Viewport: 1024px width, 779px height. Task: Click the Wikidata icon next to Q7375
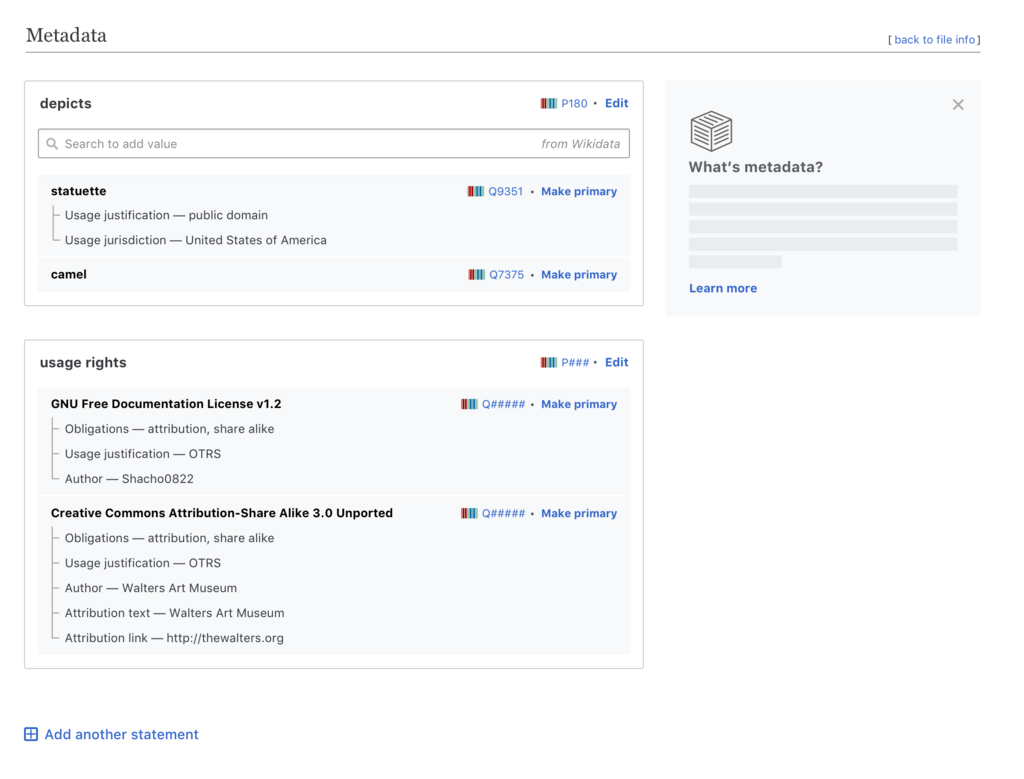pos(477,275)
